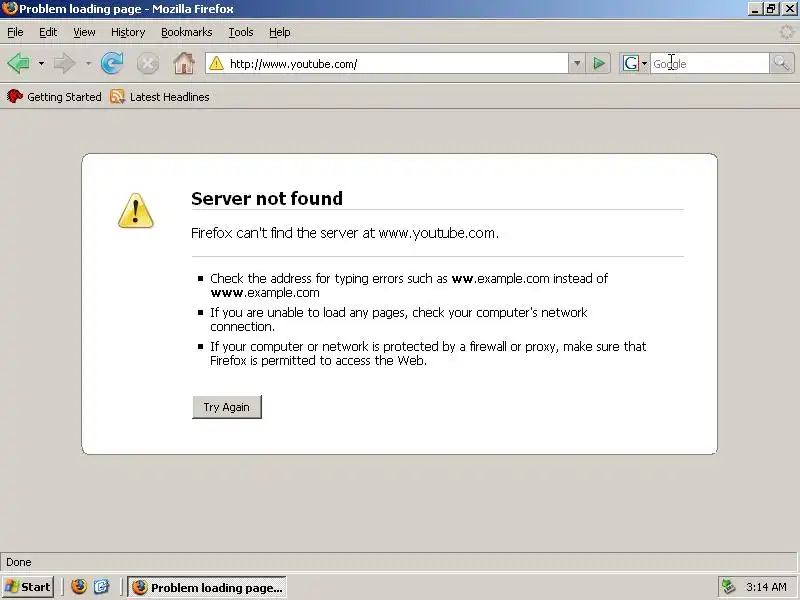The image size is (800, 600).
Task: Click the warning icon in address bar
Action: point(216,63)
